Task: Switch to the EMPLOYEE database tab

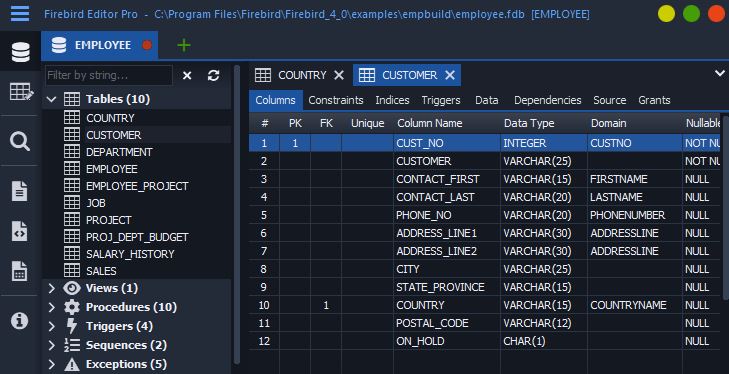Action: click(99, 45)
